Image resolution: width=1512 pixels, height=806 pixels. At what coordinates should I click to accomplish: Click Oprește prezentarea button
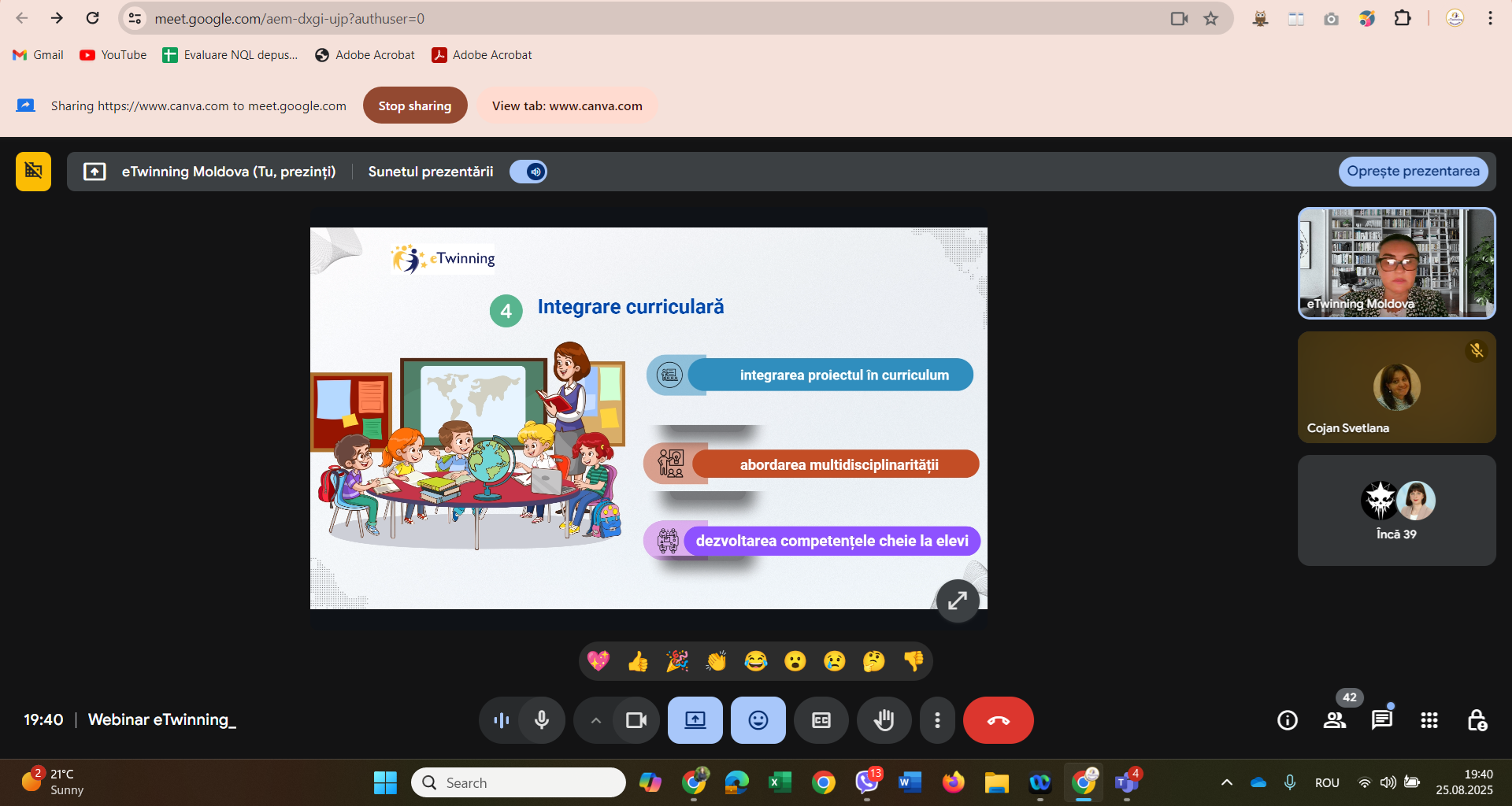tap(1413, 172)
